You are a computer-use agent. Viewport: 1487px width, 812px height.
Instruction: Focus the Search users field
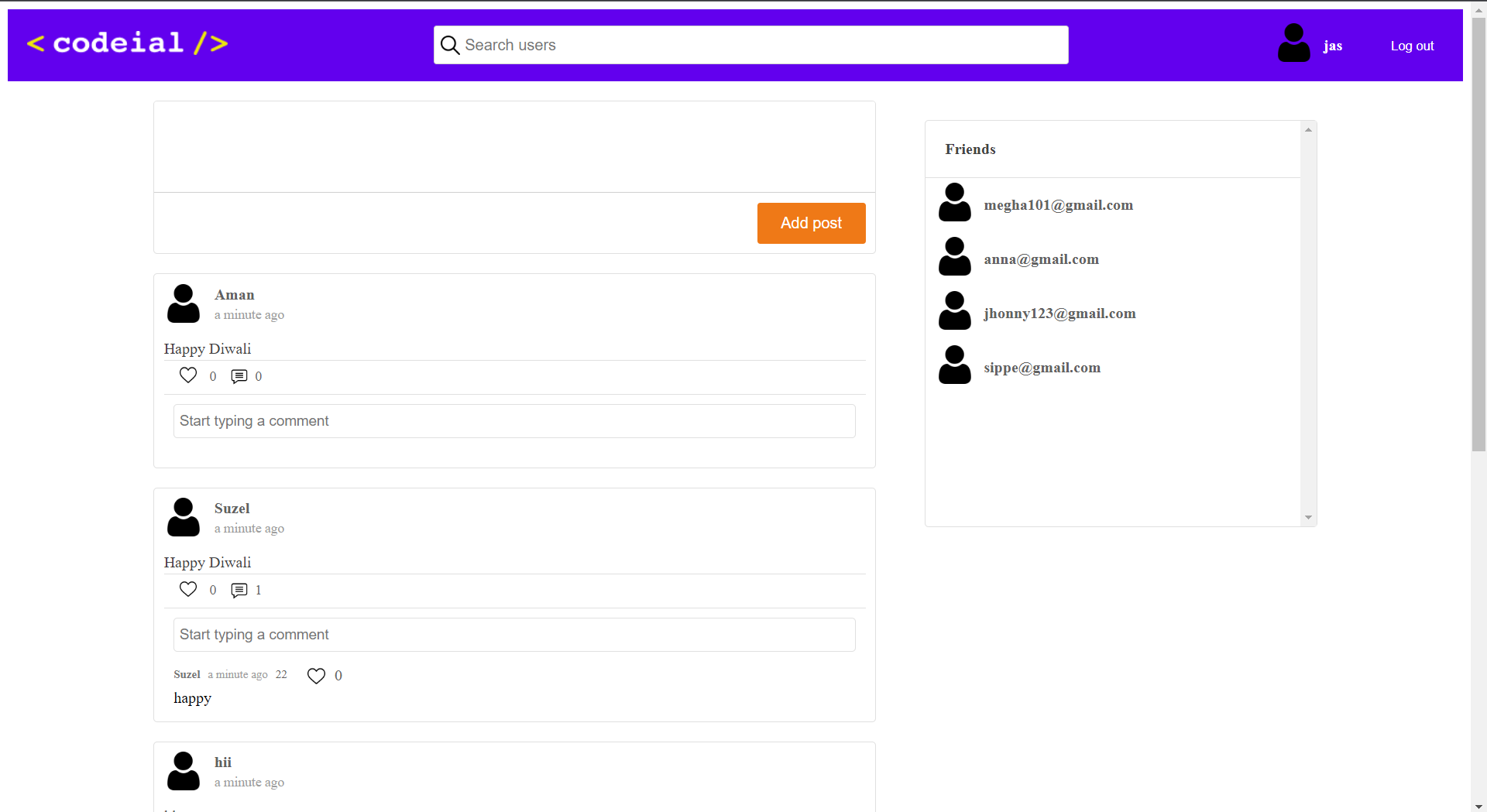pyautogui.click(x=750, y=45)
